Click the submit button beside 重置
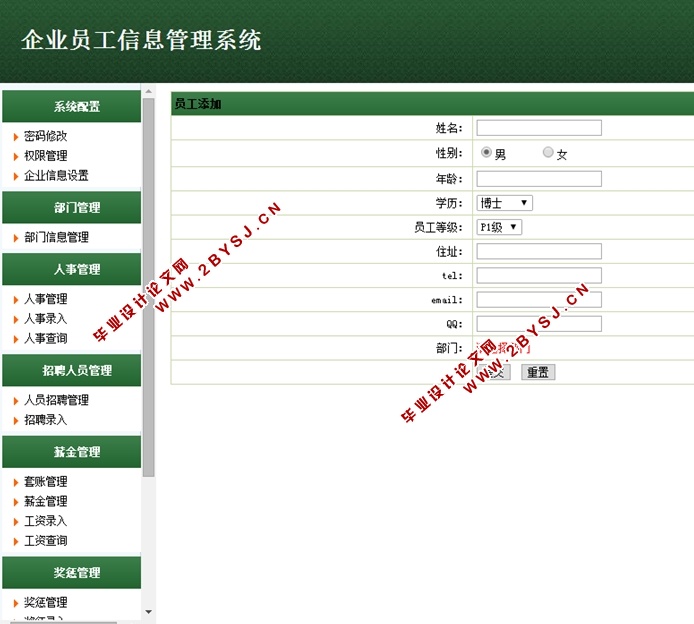This screenshot has height=624, width=694. [494, 372]
